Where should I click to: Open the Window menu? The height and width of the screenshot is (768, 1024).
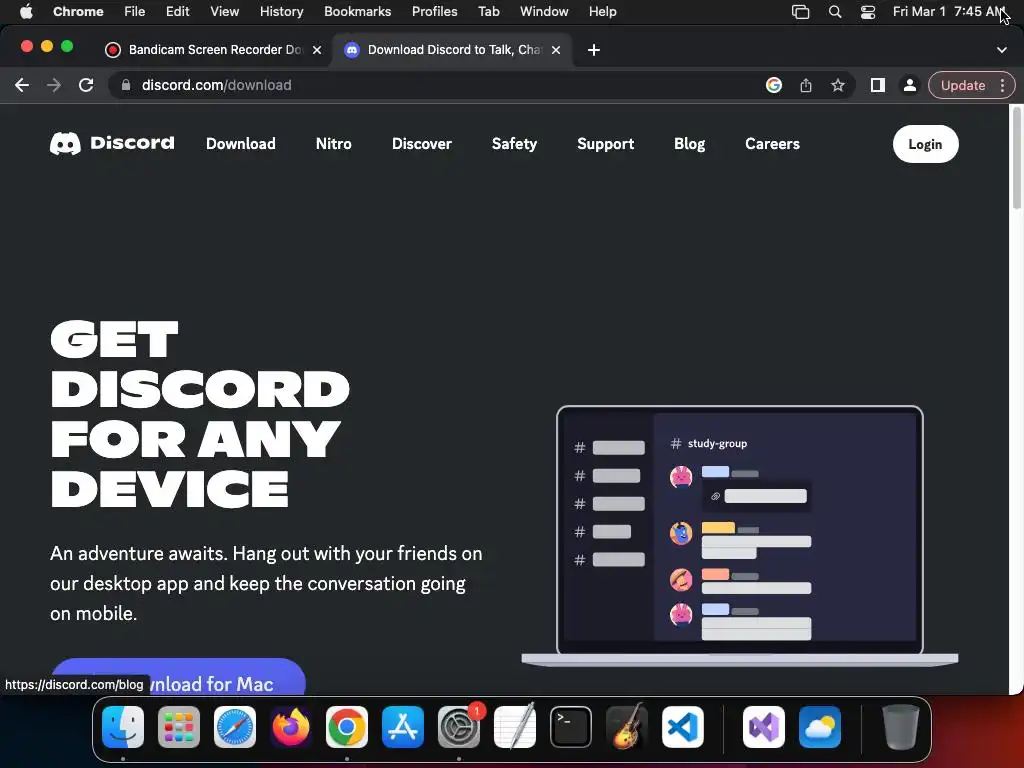pos(544,12)
